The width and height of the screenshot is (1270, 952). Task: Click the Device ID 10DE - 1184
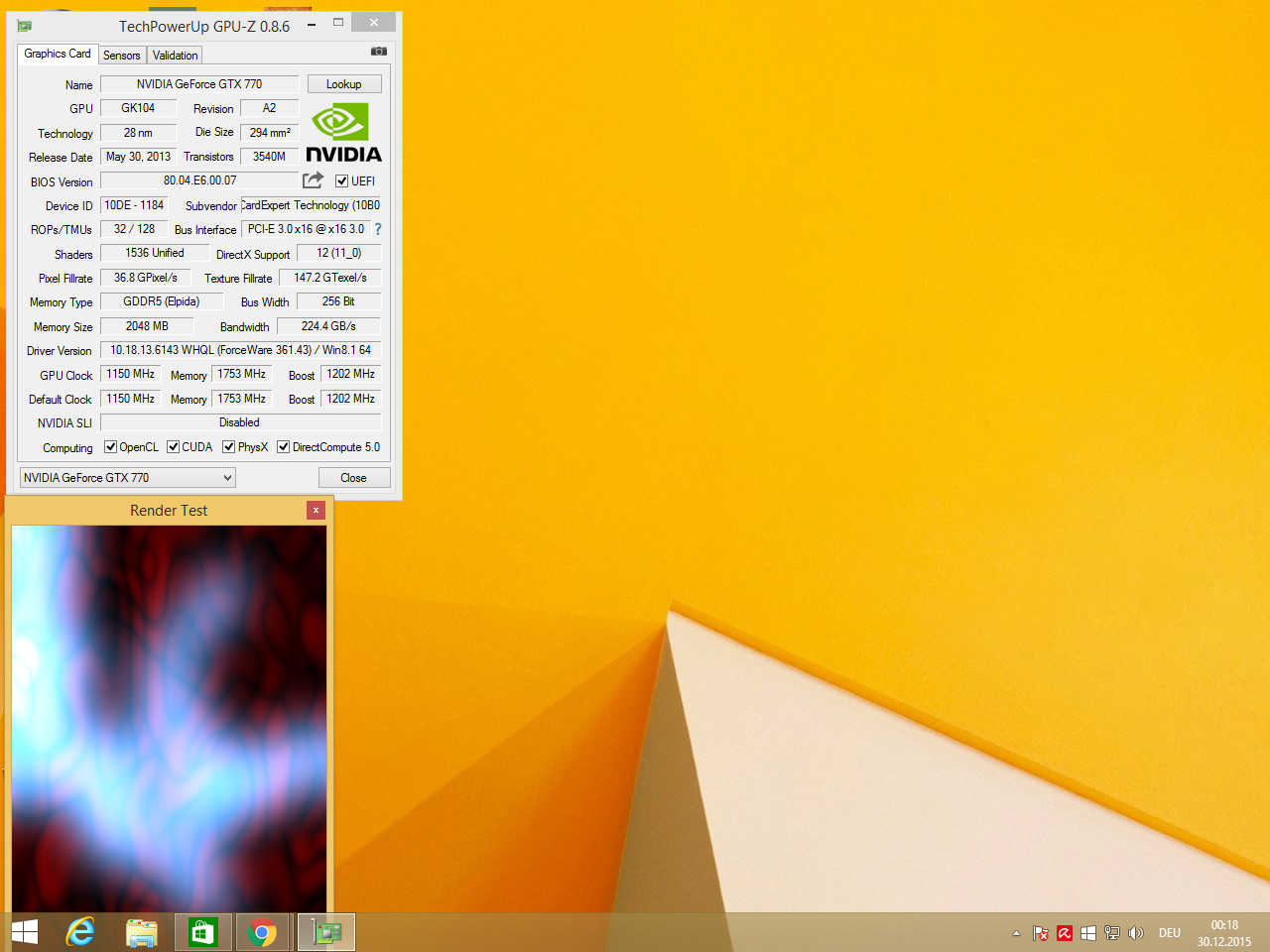coord(134,205)
